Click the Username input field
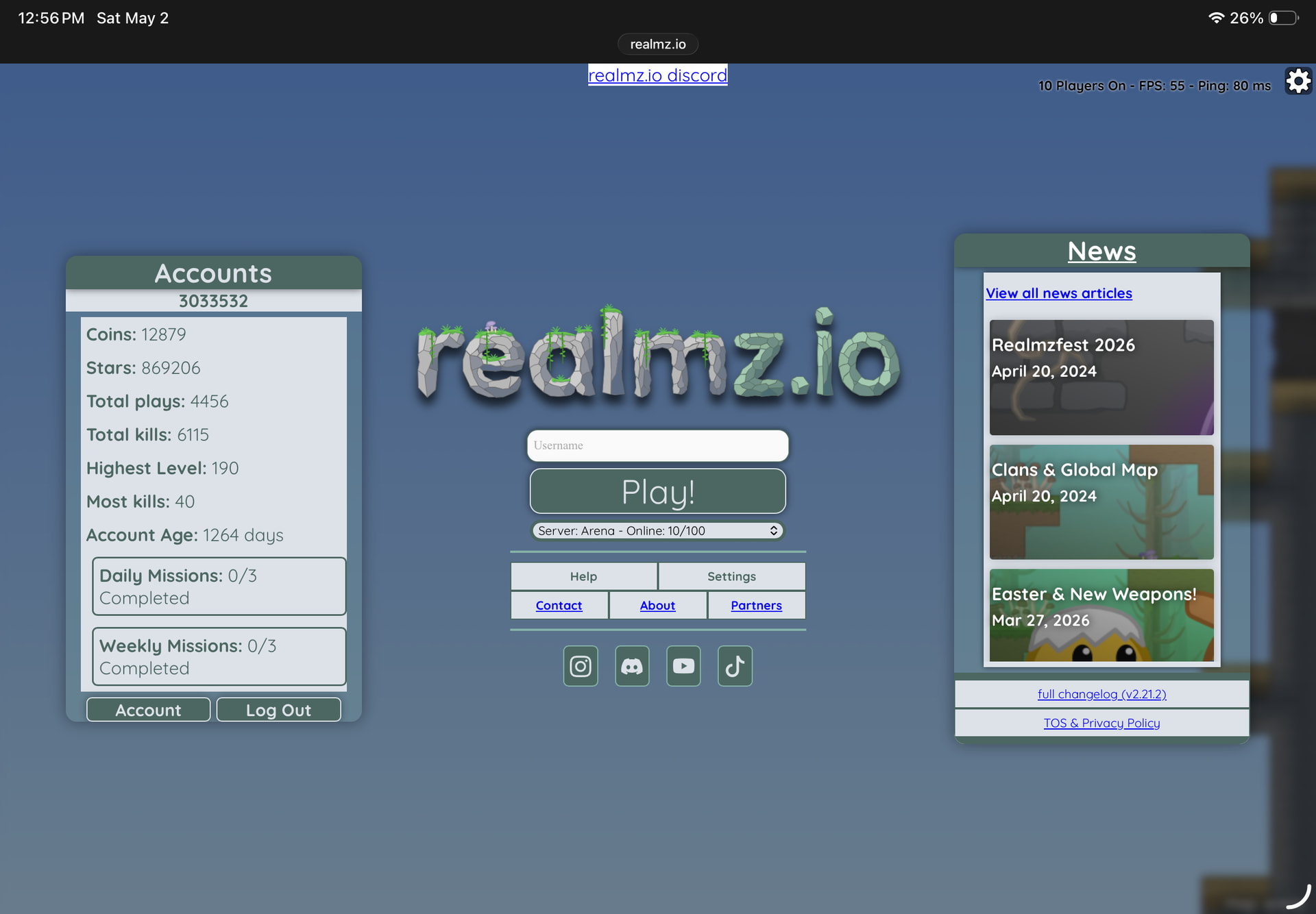The image size is (1316, 914). [658, 445]
